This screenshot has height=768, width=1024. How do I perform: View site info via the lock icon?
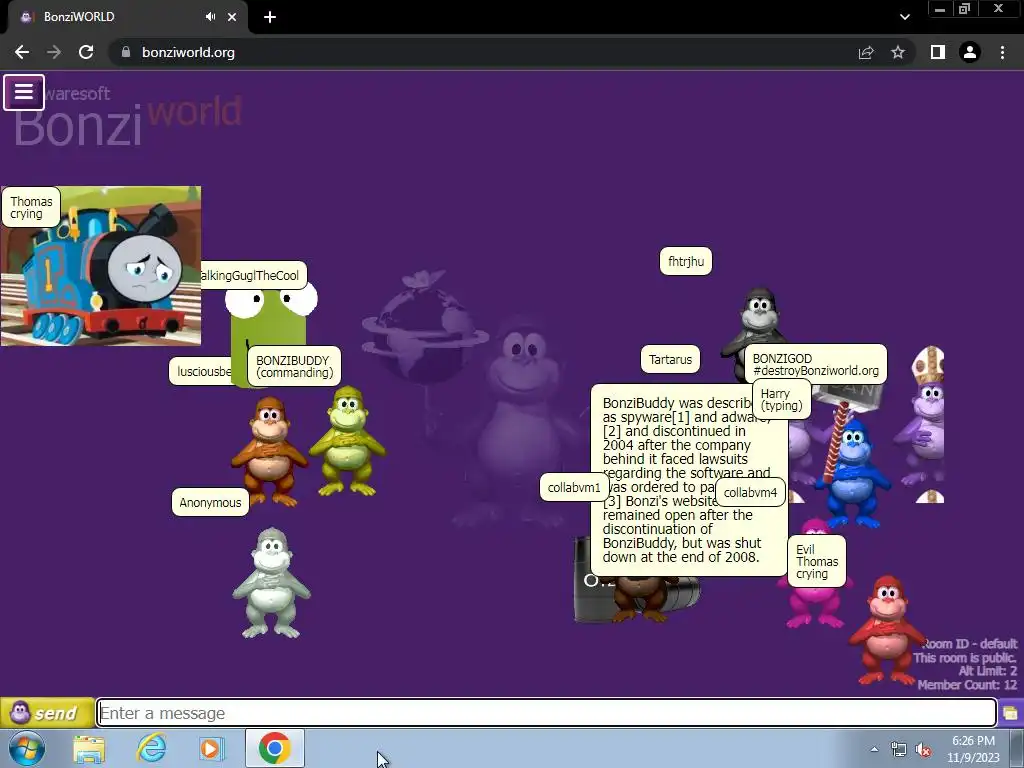tap(126, 52)
